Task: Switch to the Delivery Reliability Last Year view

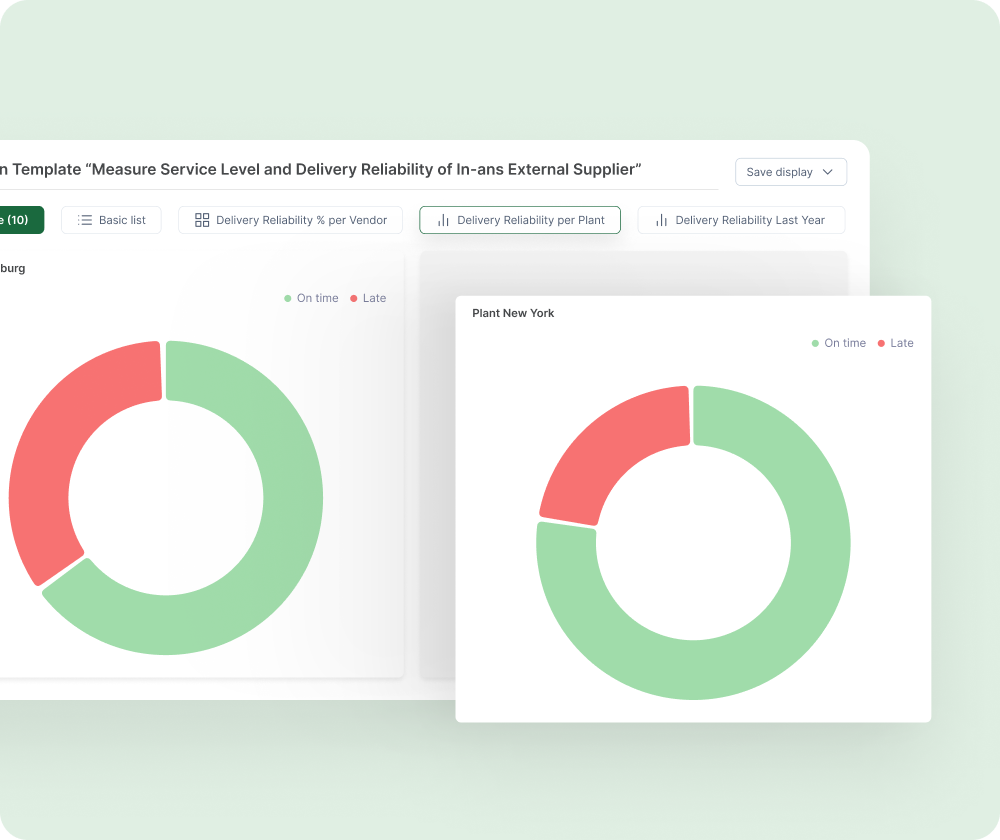Action: (x=741, y=220)
